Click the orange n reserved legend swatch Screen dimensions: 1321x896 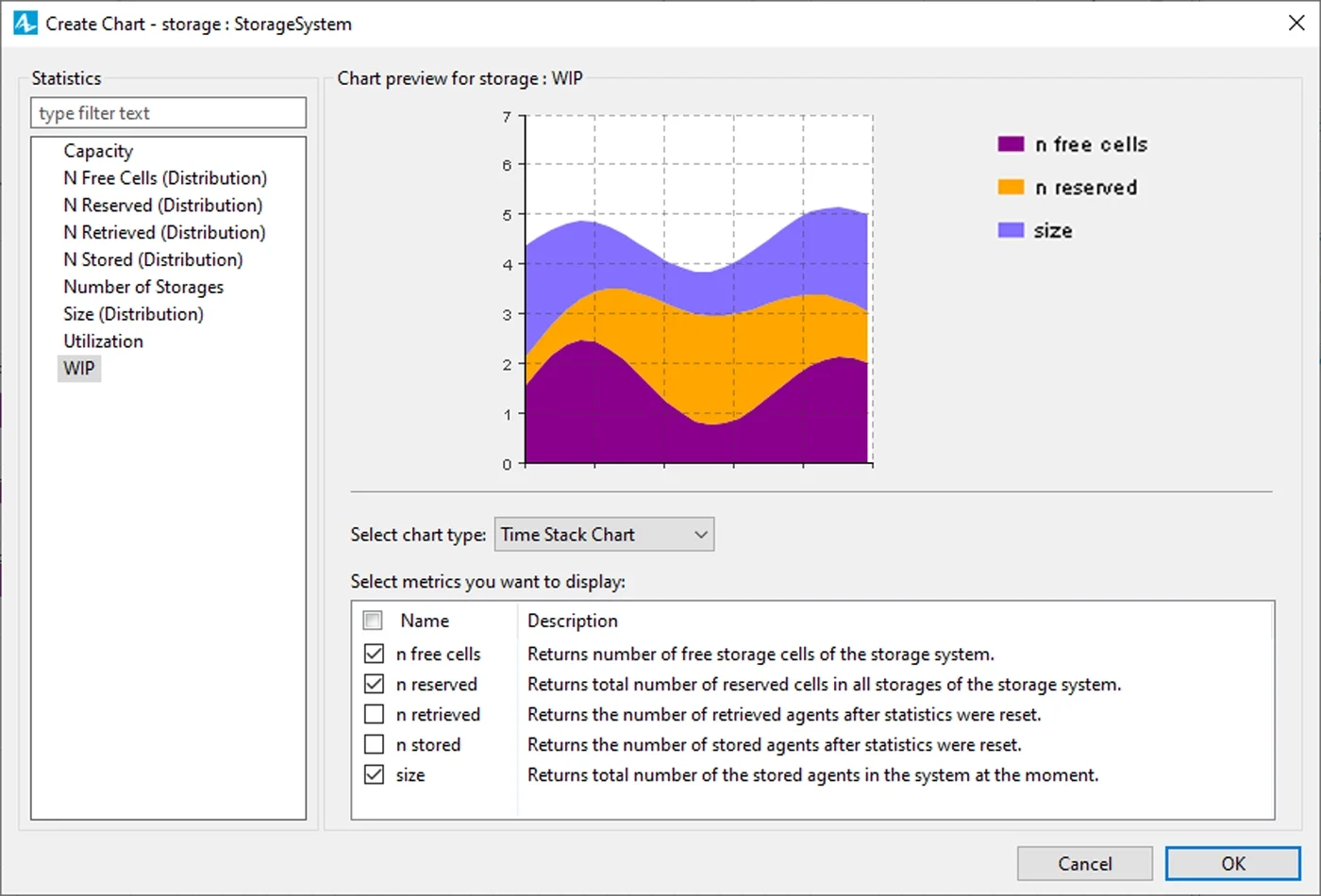(1011, 188)
